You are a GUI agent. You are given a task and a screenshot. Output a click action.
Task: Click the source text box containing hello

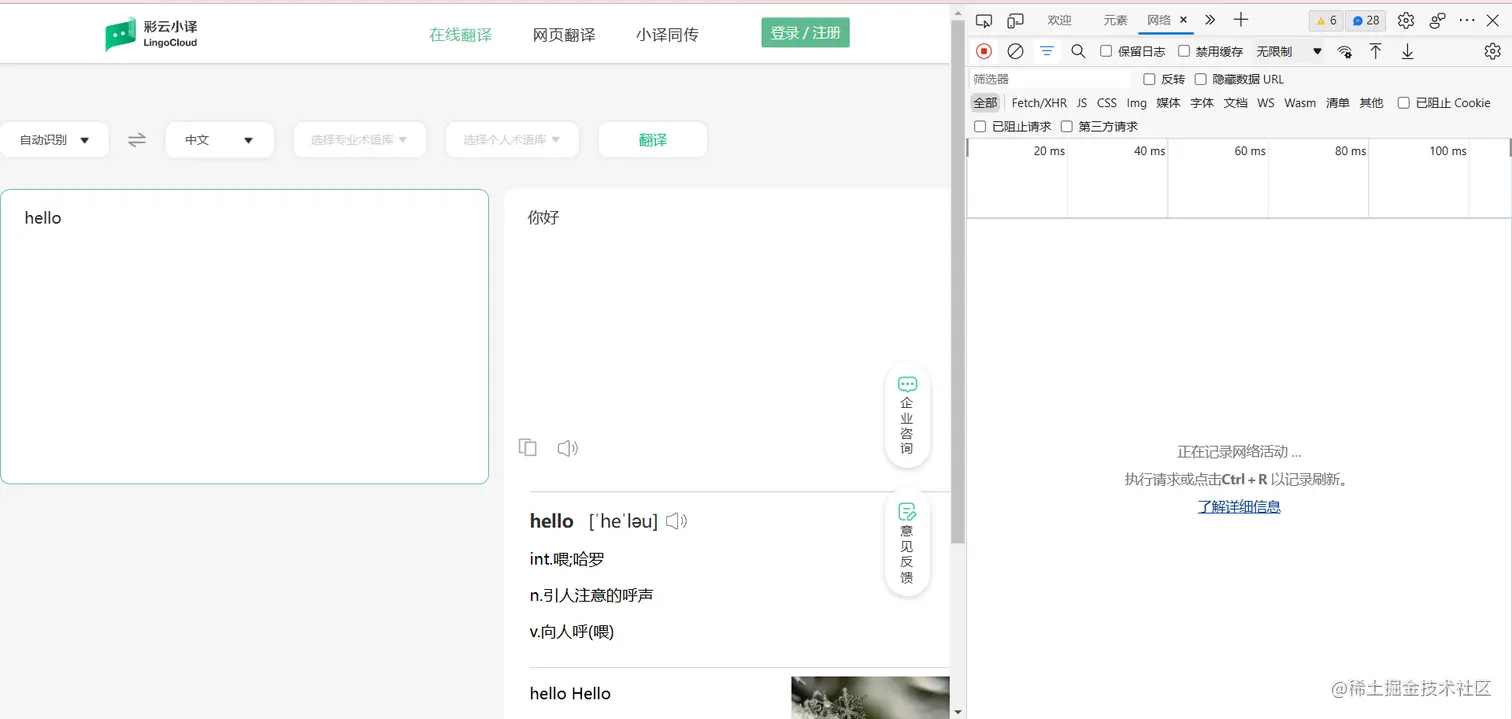point(244,337)
